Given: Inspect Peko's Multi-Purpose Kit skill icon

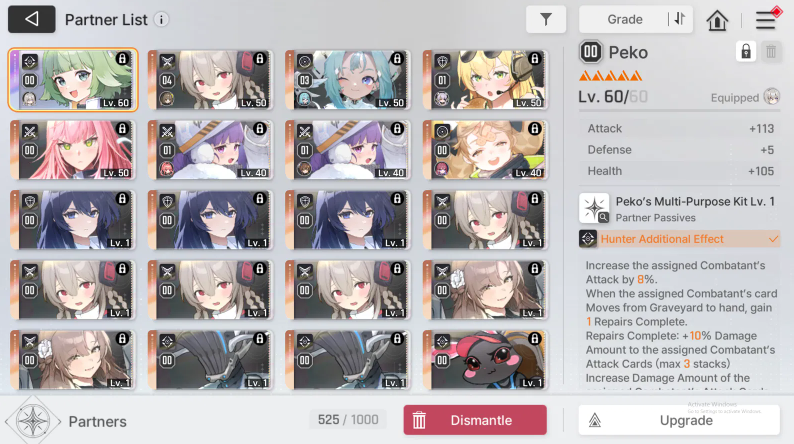Looking at the screenshot, I should point(594,208).
